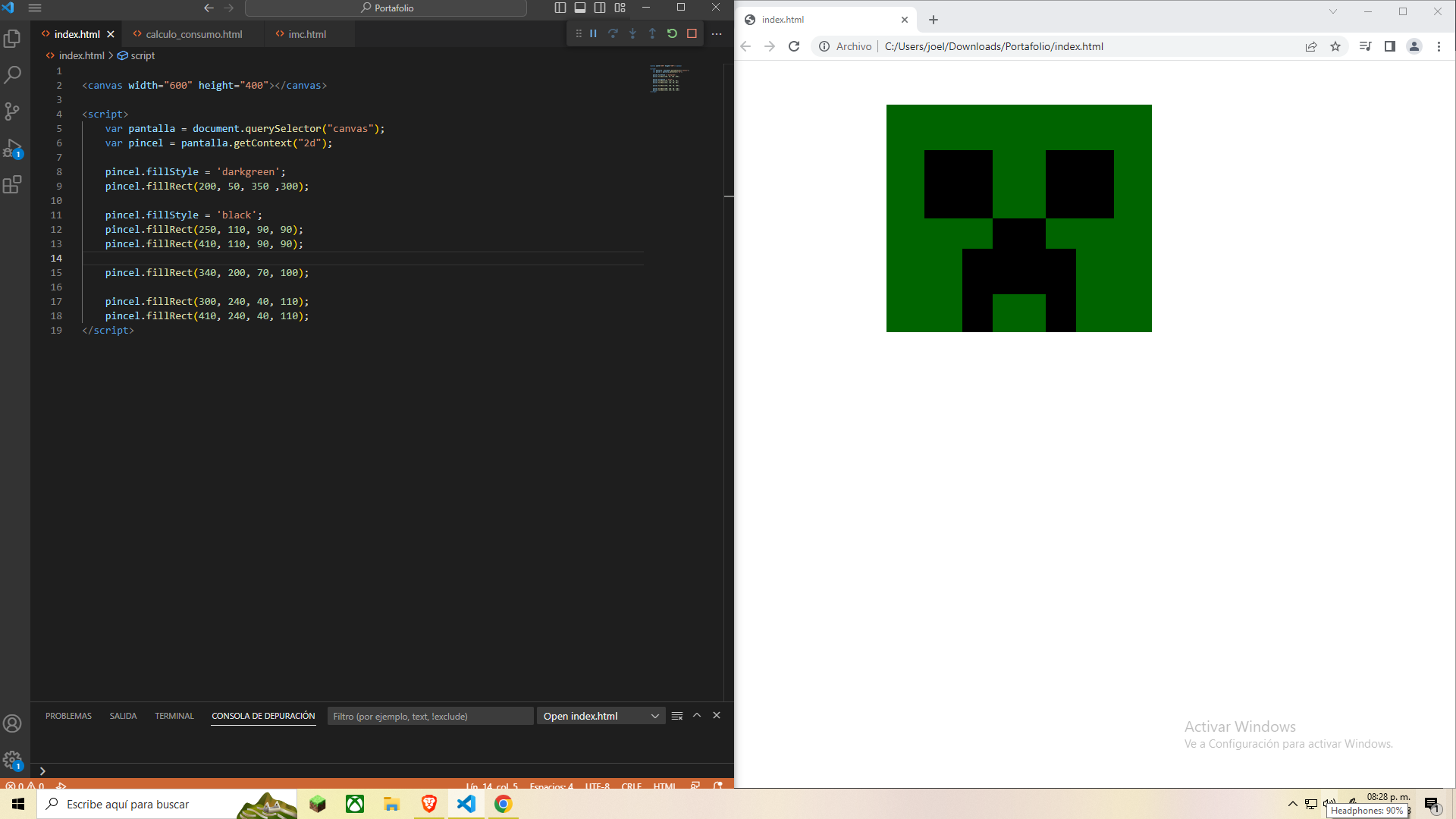Click the HTML language mode status

(x=664, y=786)
